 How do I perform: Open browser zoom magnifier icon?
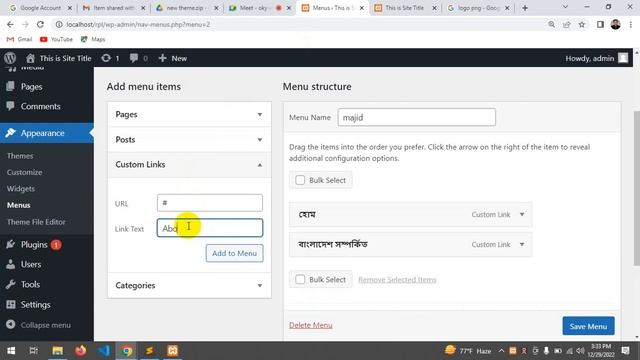coord(551,24)
